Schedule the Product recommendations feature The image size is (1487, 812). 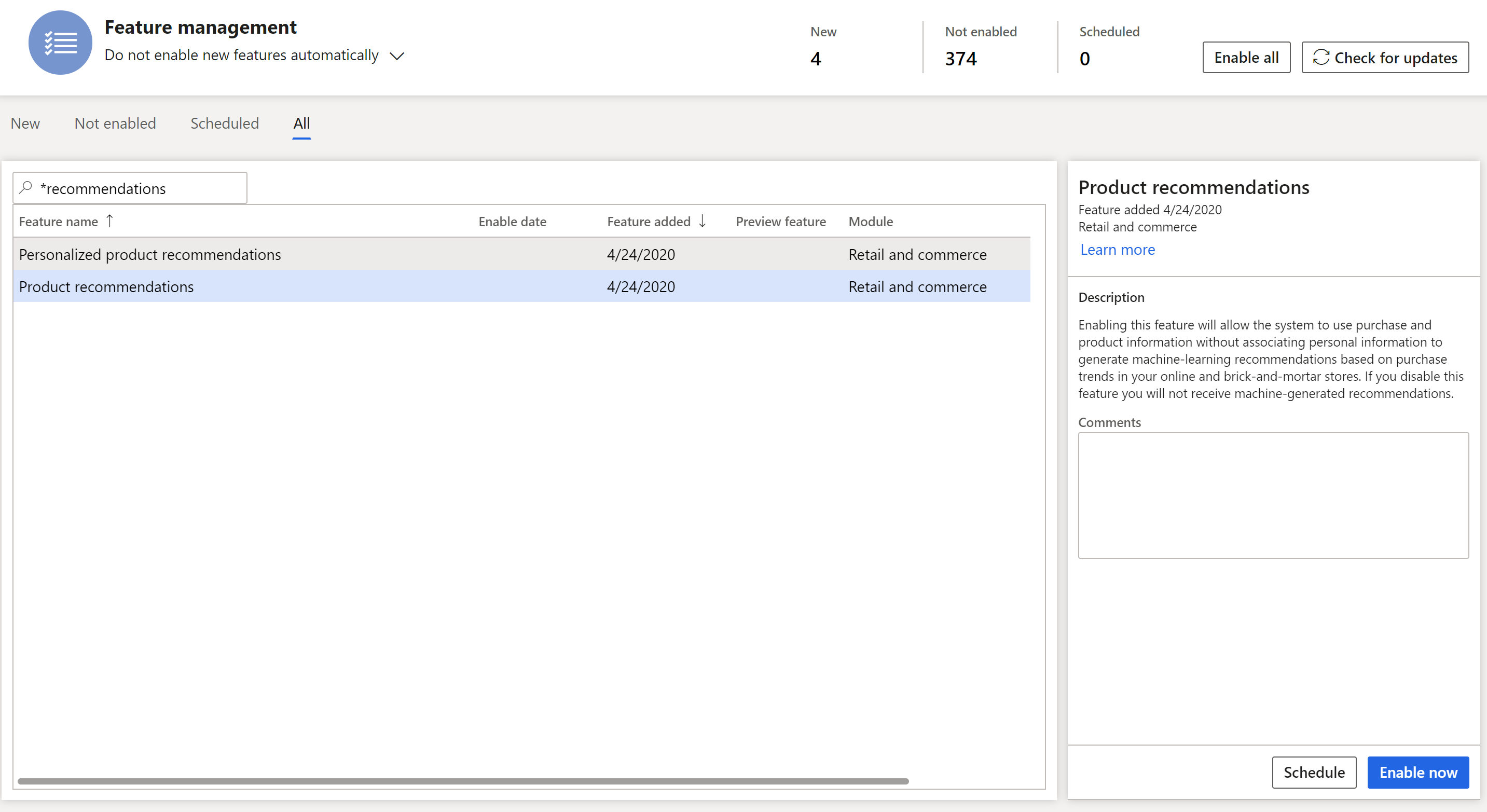[1313, 771]
